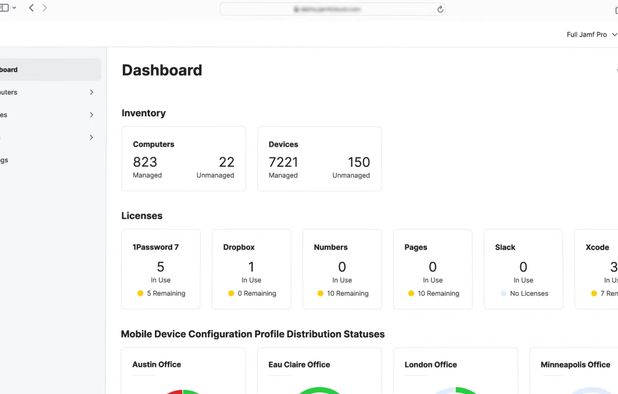Click the Austin Office donut chart

182,391
